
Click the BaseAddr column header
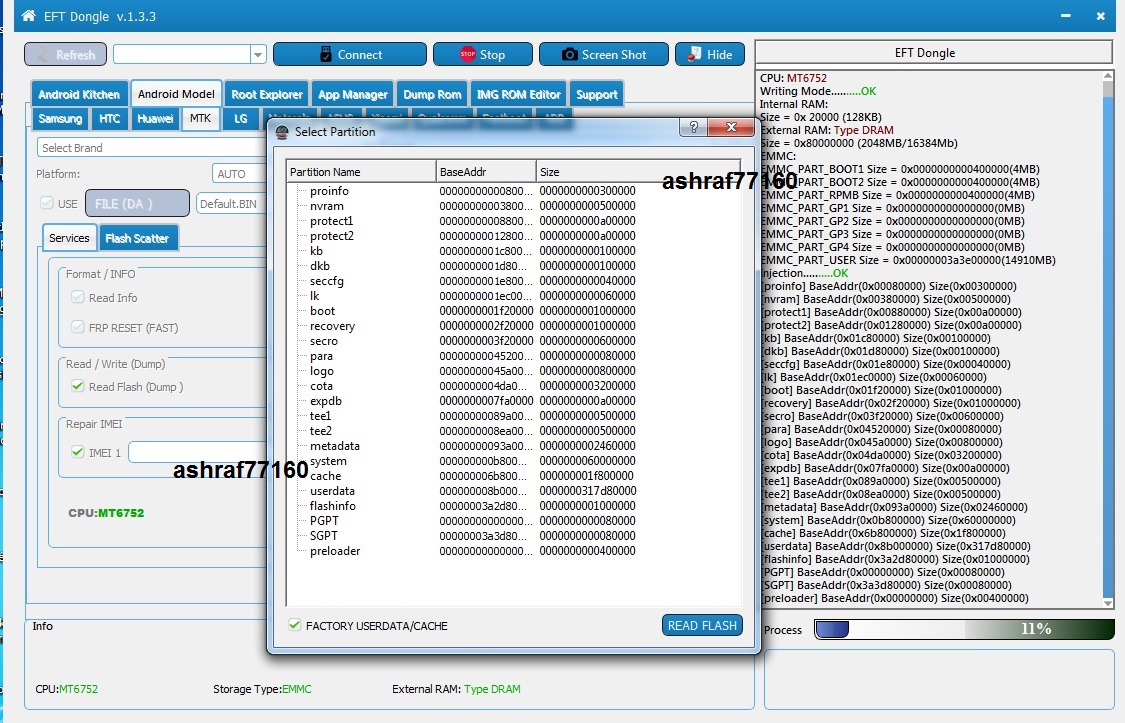486,171
